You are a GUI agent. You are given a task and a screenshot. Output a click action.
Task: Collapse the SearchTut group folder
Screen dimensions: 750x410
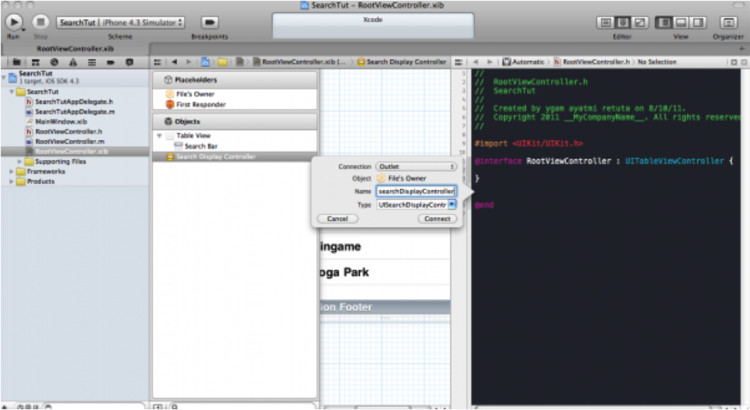[13, 92]
